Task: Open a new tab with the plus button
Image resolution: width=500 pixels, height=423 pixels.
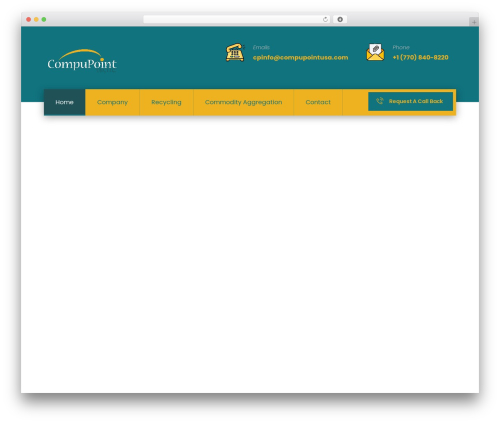Action: pyautogui.click(x=474, y=22)
